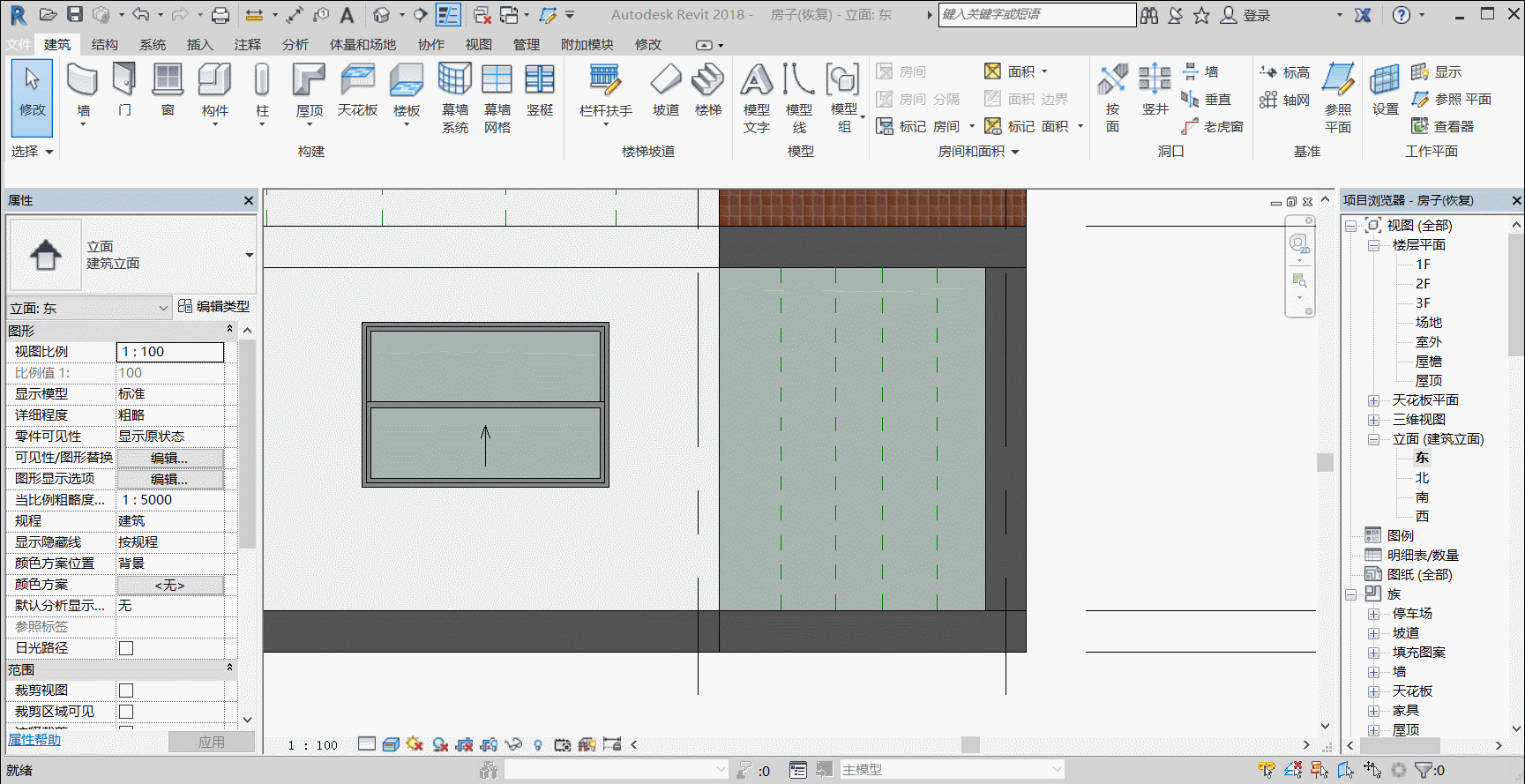The image size is (1525, 784).
Task: Click 编辑类型 button in properties
Action: [x=214, y=306]
